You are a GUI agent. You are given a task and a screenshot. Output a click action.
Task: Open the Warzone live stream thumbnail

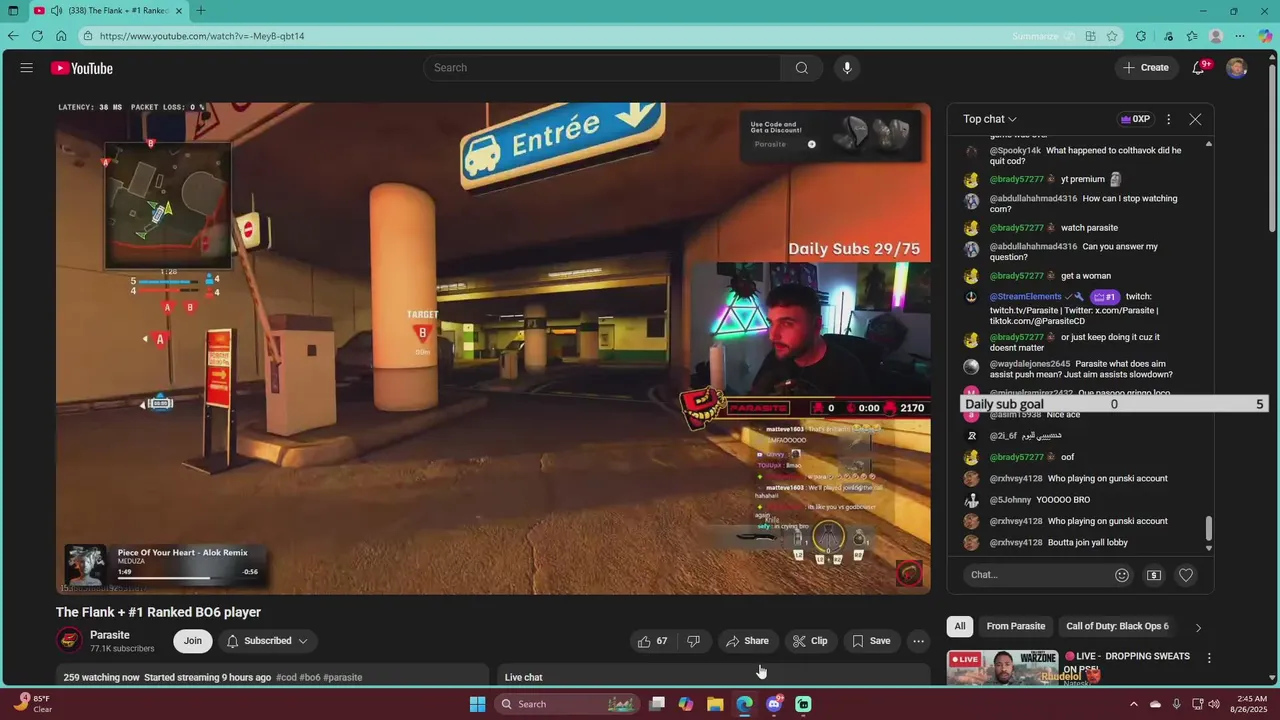(1003, 668)
